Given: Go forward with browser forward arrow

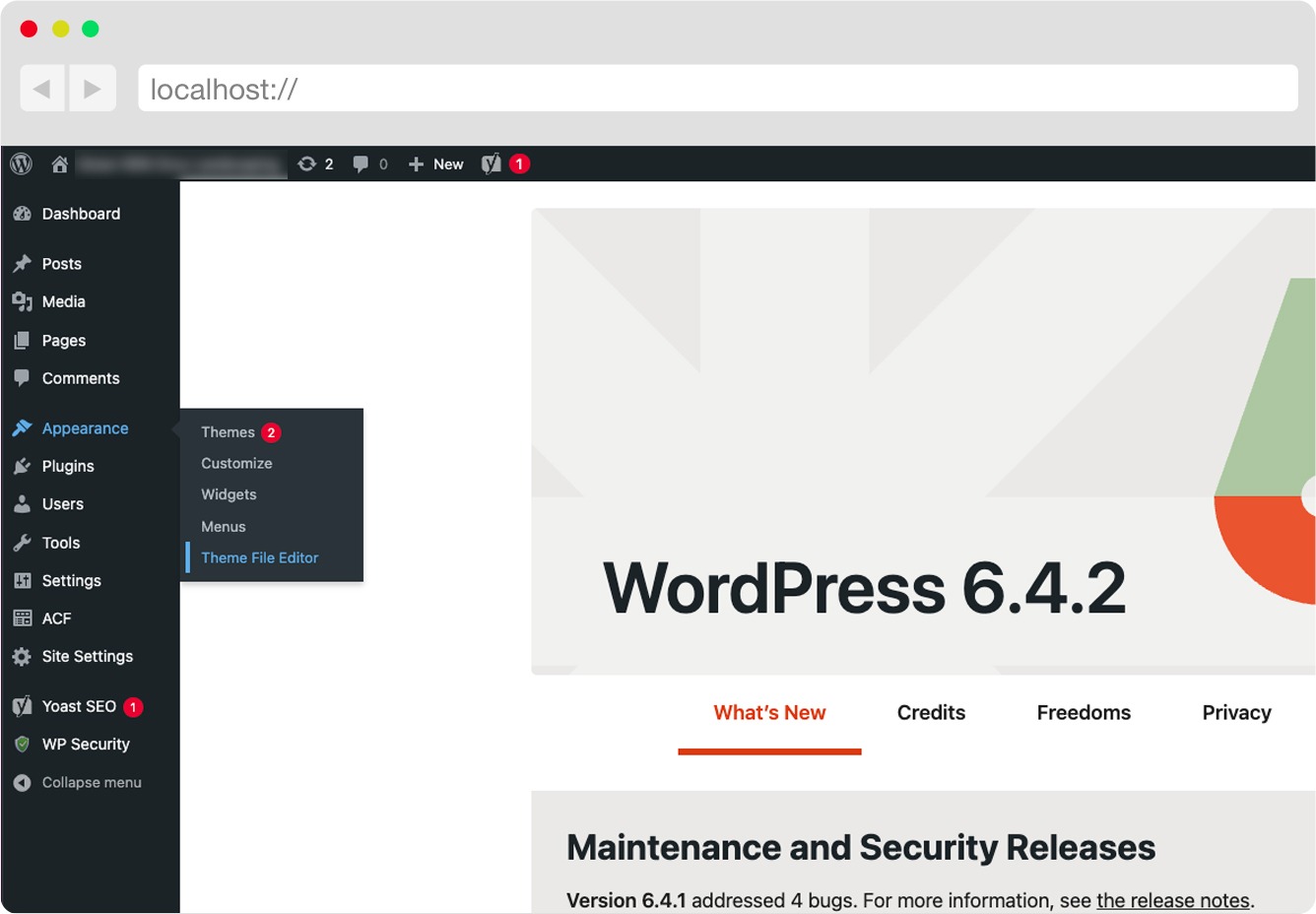Looking at the screenshot, I should (x=93, y=89).
